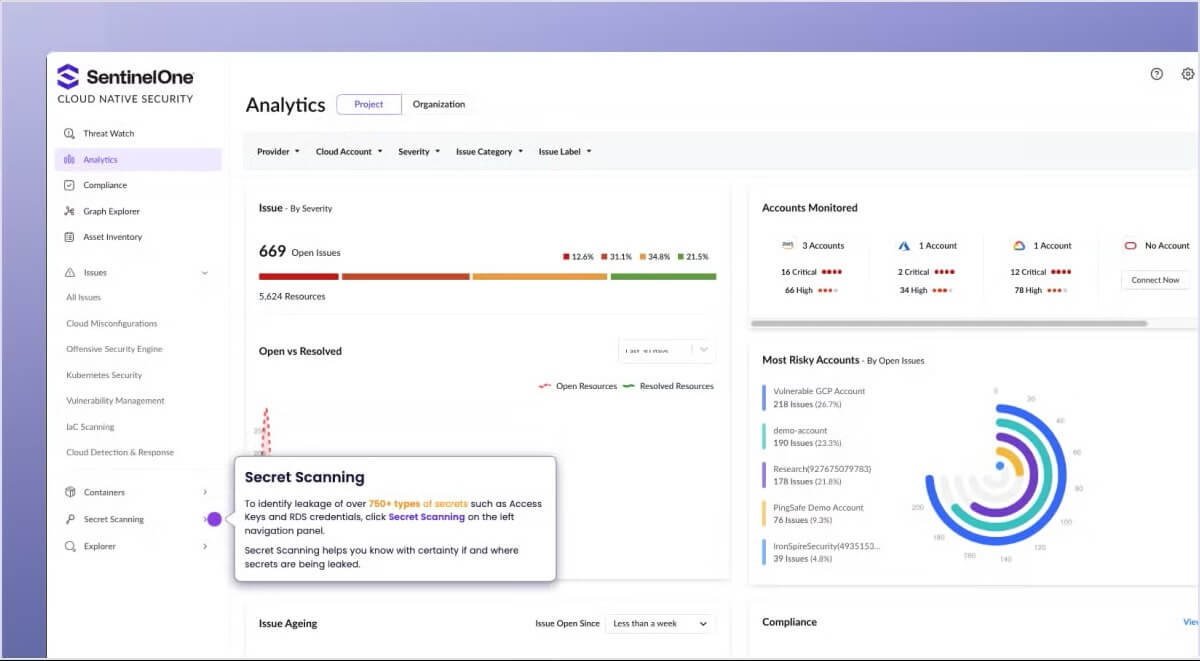Click the Explorer magnifier icon

click(70, 546)
